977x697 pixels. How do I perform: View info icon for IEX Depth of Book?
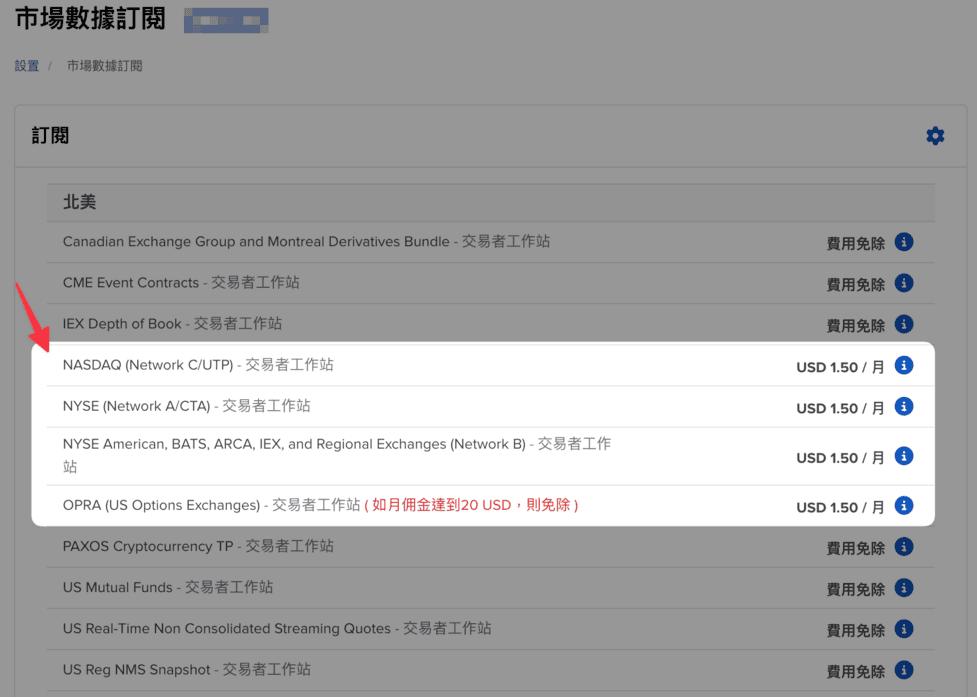(903, 324)
